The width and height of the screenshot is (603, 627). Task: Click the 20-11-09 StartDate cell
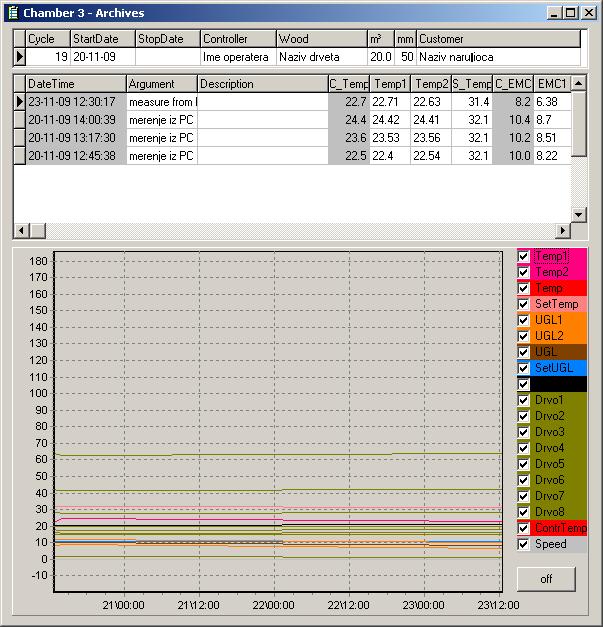(x=103, y=57)
